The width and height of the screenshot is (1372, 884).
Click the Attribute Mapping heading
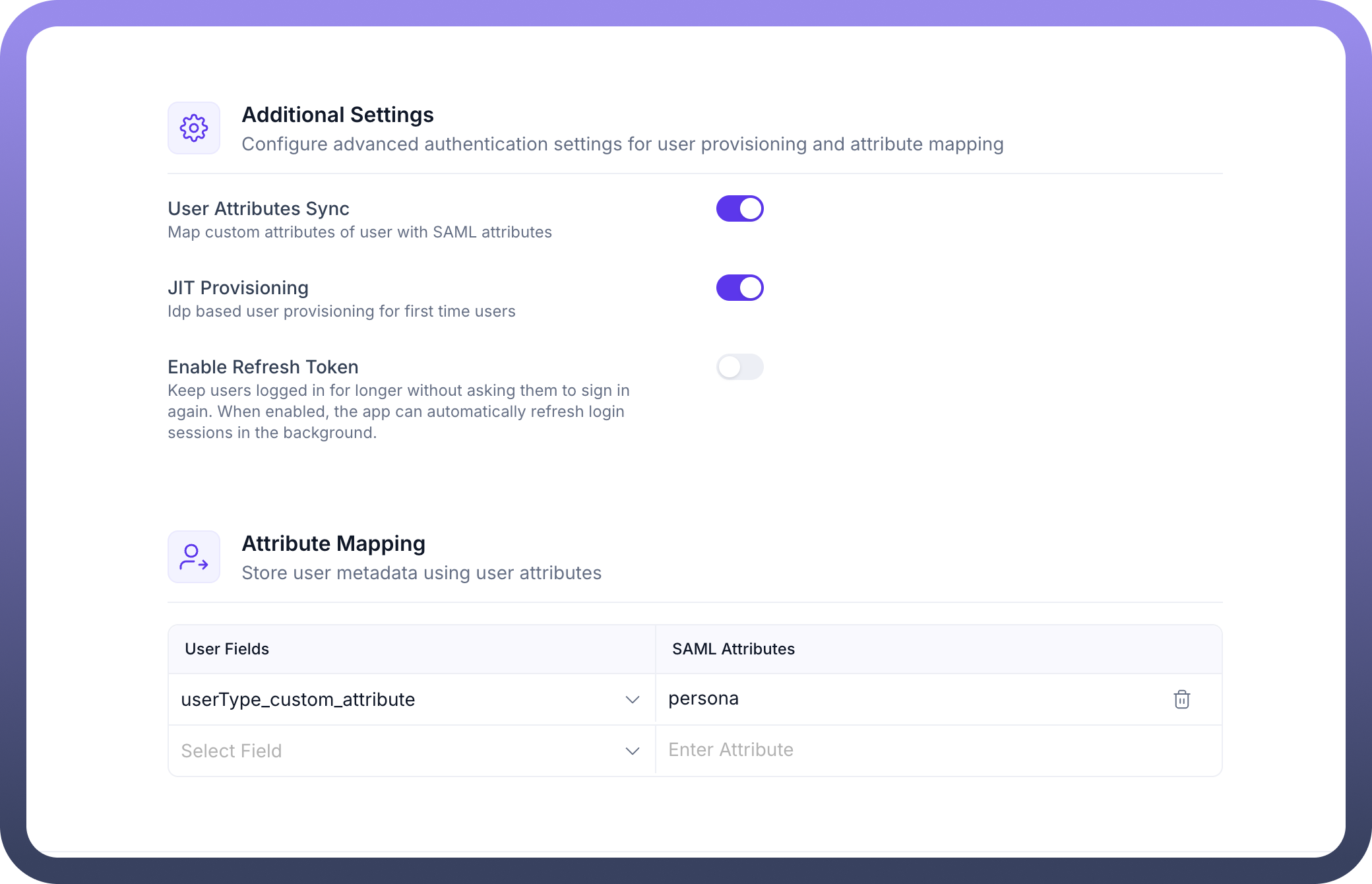tap(333, 544)
